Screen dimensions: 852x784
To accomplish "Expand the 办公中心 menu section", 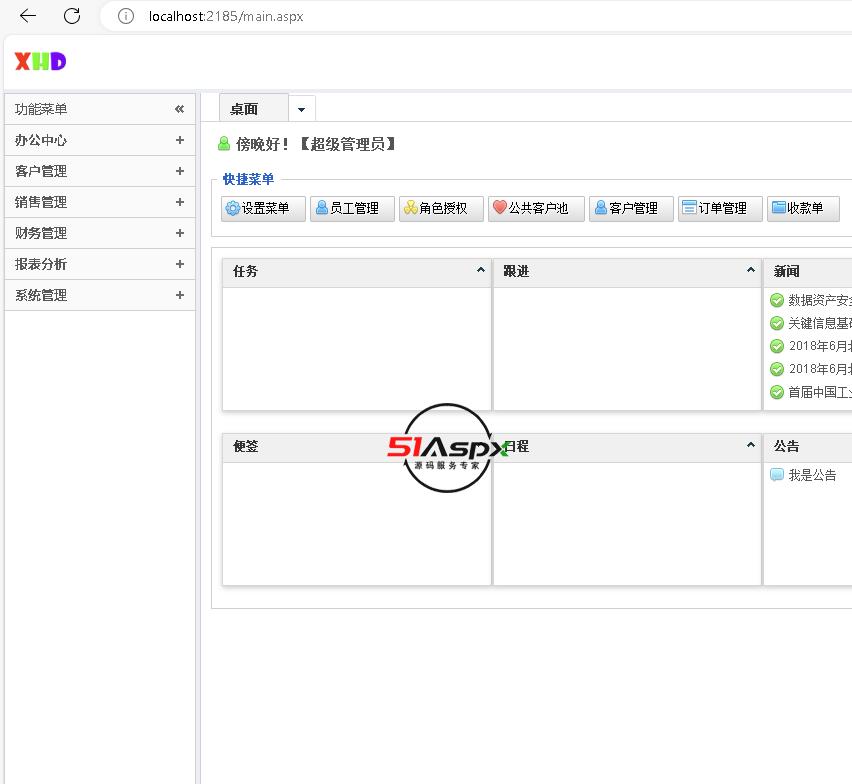I will click(x=180, y=140).
